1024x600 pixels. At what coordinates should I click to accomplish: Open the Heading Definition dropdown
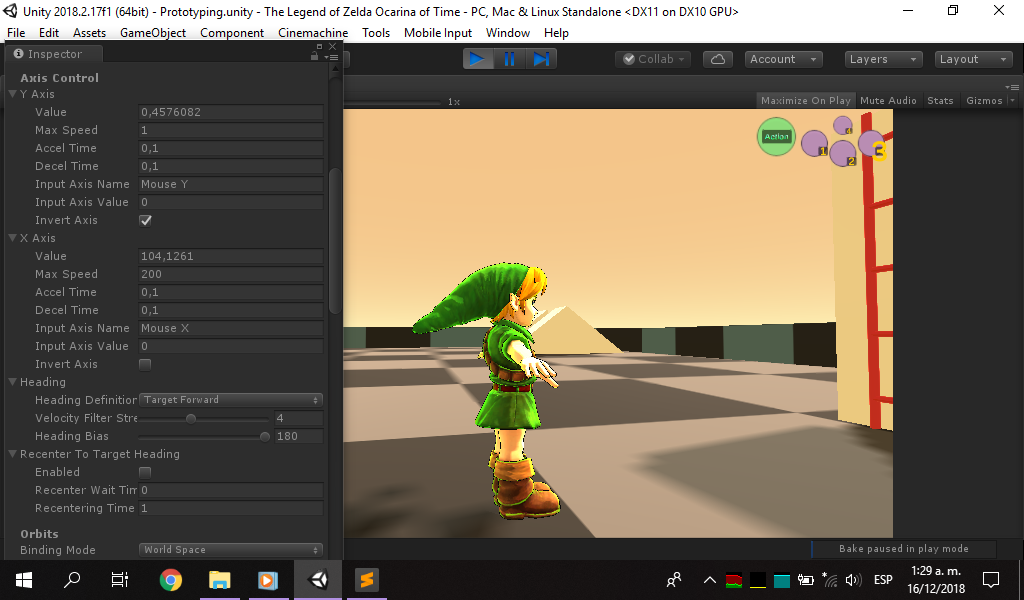(230, 400)
